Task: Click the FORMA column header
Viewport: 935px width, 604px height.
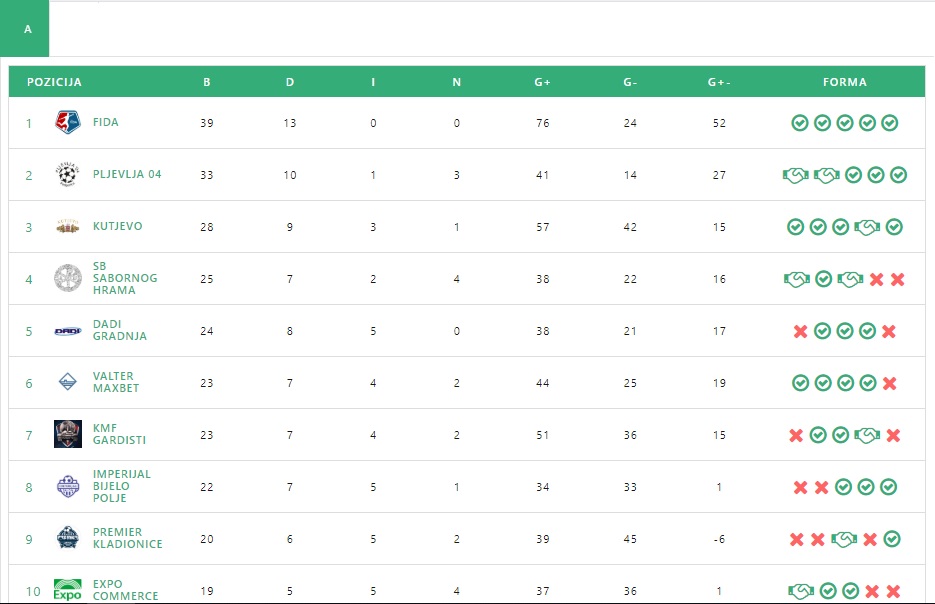Action: 844,82
